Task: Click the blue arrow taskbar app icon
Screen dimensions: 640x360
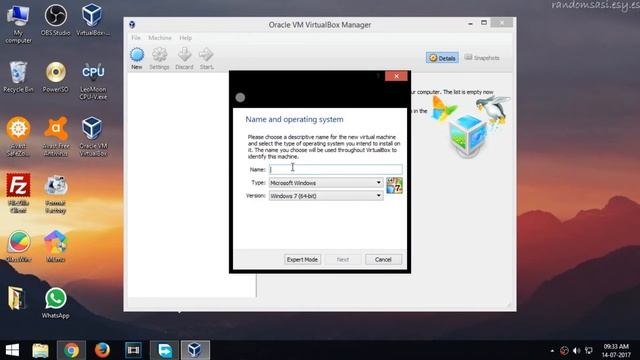Action: point(164,350)
